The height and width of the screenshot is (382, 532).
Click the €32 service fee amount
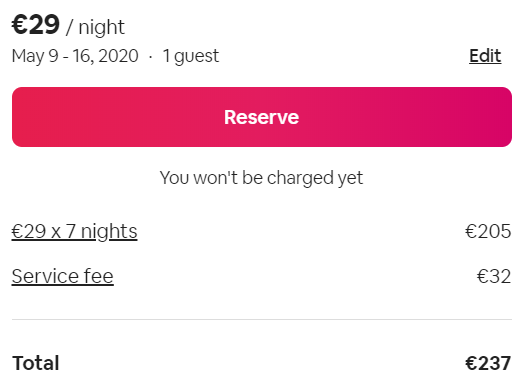[494, 276]
